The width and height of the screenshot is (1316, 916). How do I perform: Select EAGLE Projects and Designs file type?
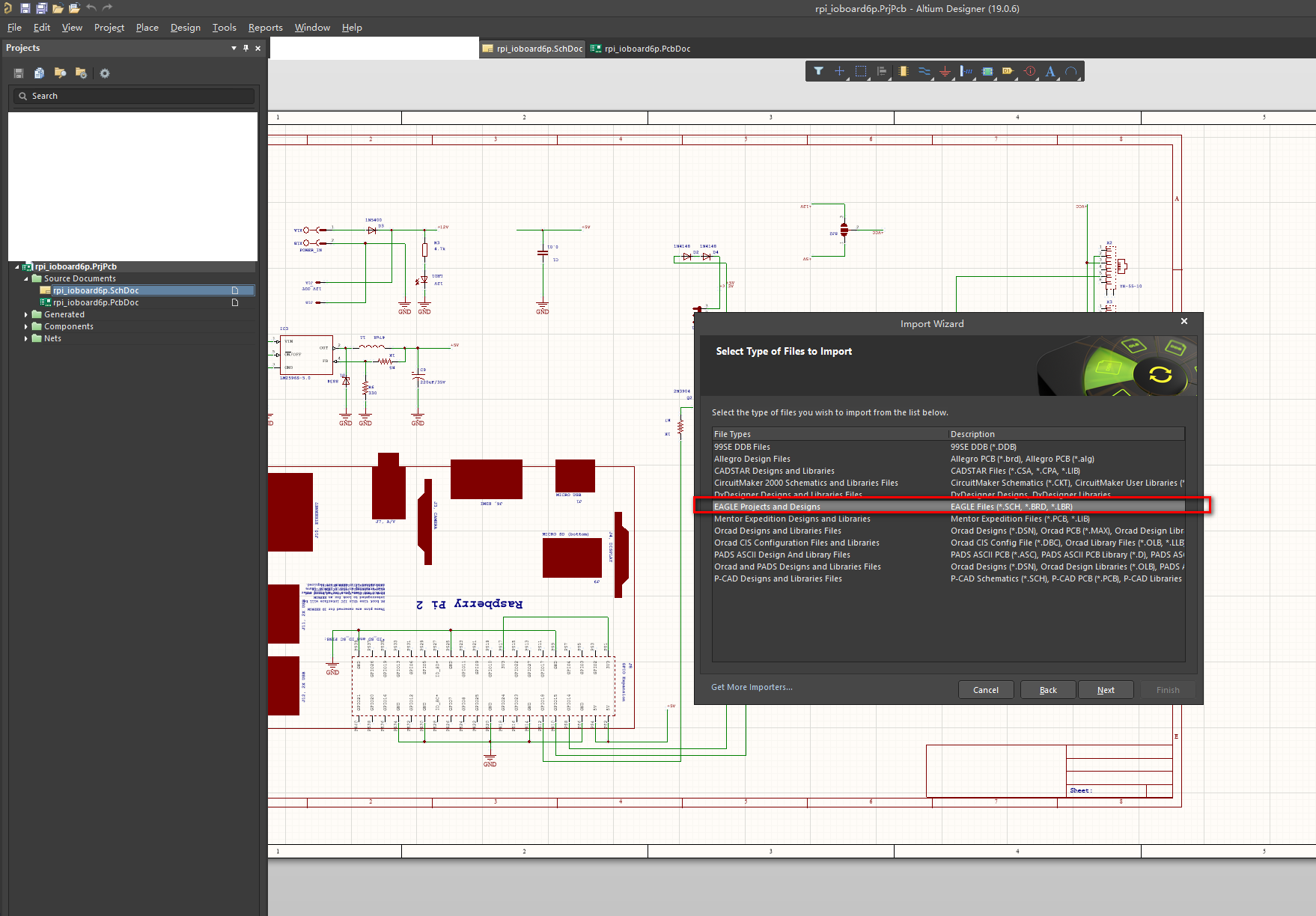pos(948,507)
